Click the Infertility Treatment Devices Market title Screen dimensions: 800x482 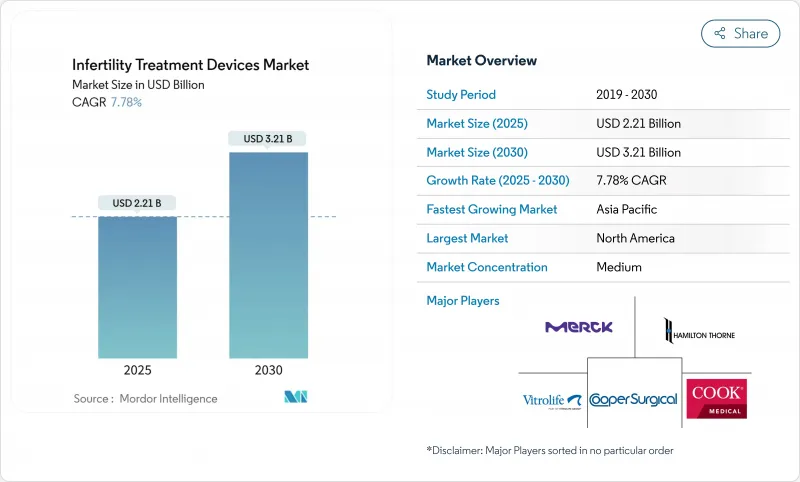(x=190, y=65)
